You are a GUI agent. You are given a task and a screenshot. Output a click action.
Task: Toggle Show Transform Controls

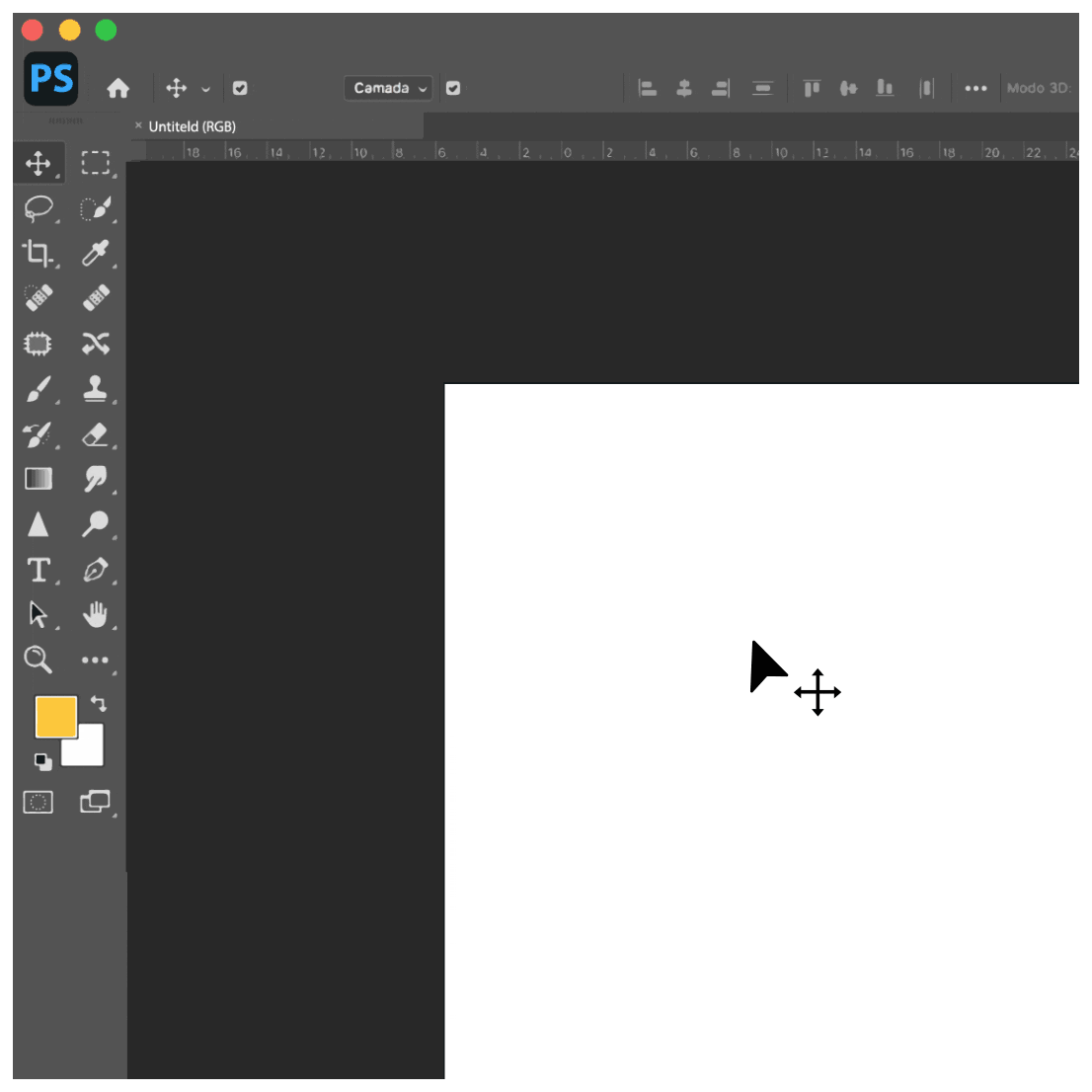point(453,88)
